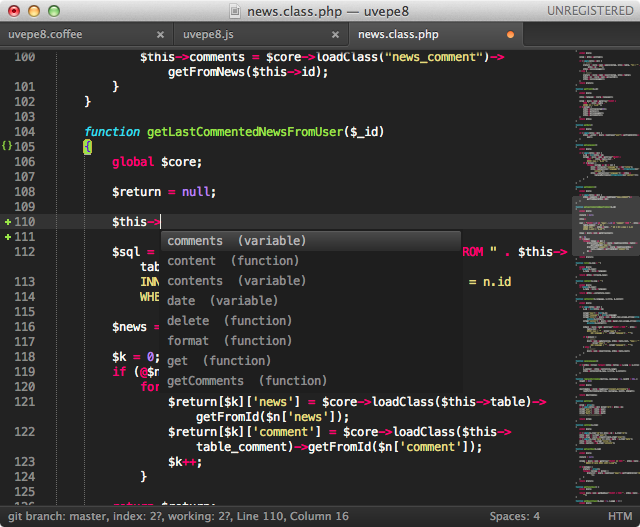Click the '$this->' text on line 110
The width and height of the screenshot is (640, 527).
[x=136, y=222]
